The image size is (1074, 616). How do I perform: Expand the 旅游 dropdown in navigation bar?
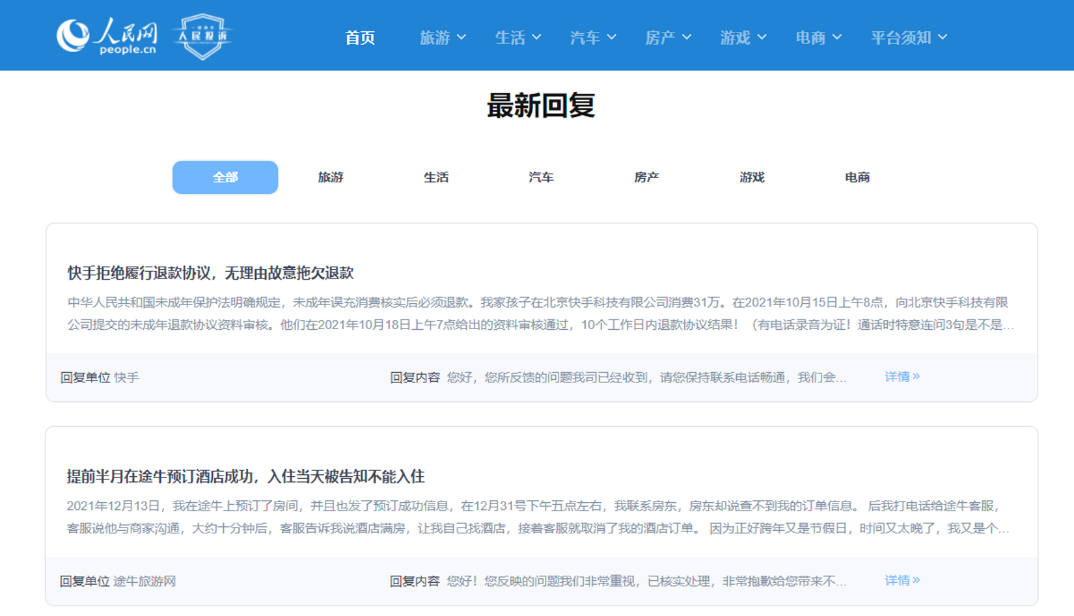pos(443,37)
